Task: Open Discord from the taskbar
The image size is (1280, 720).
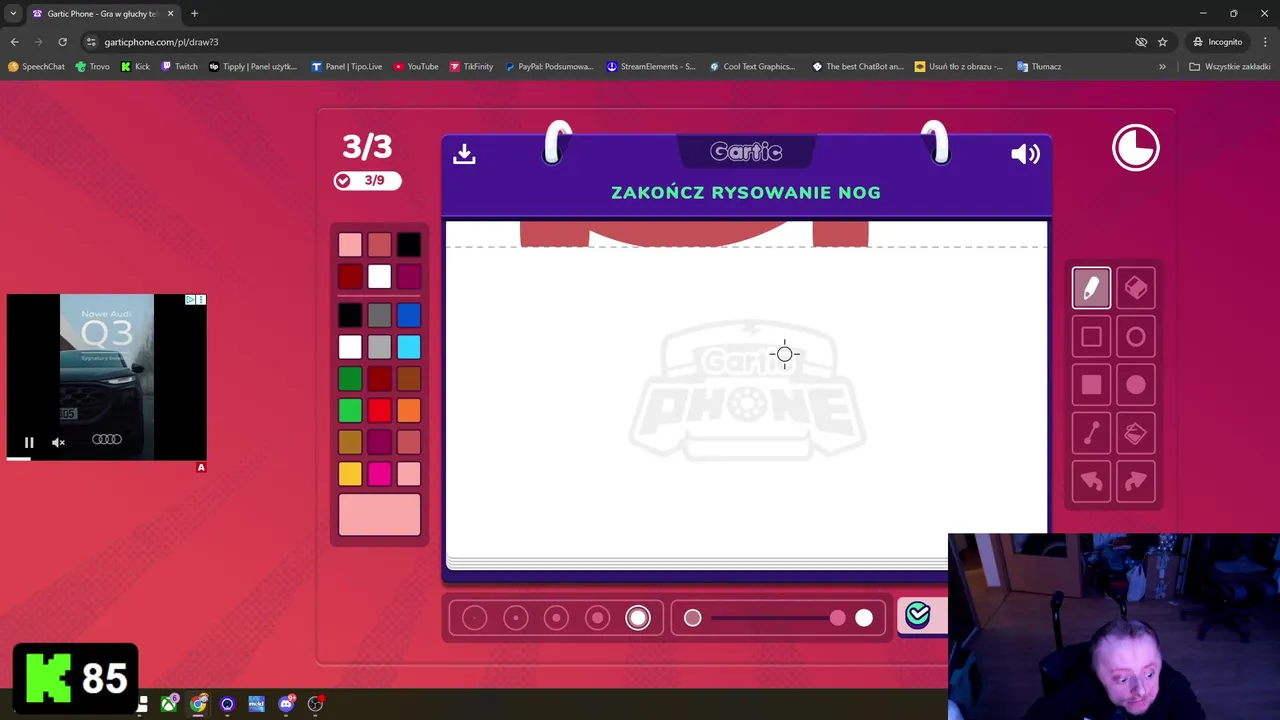Action: 286,704
